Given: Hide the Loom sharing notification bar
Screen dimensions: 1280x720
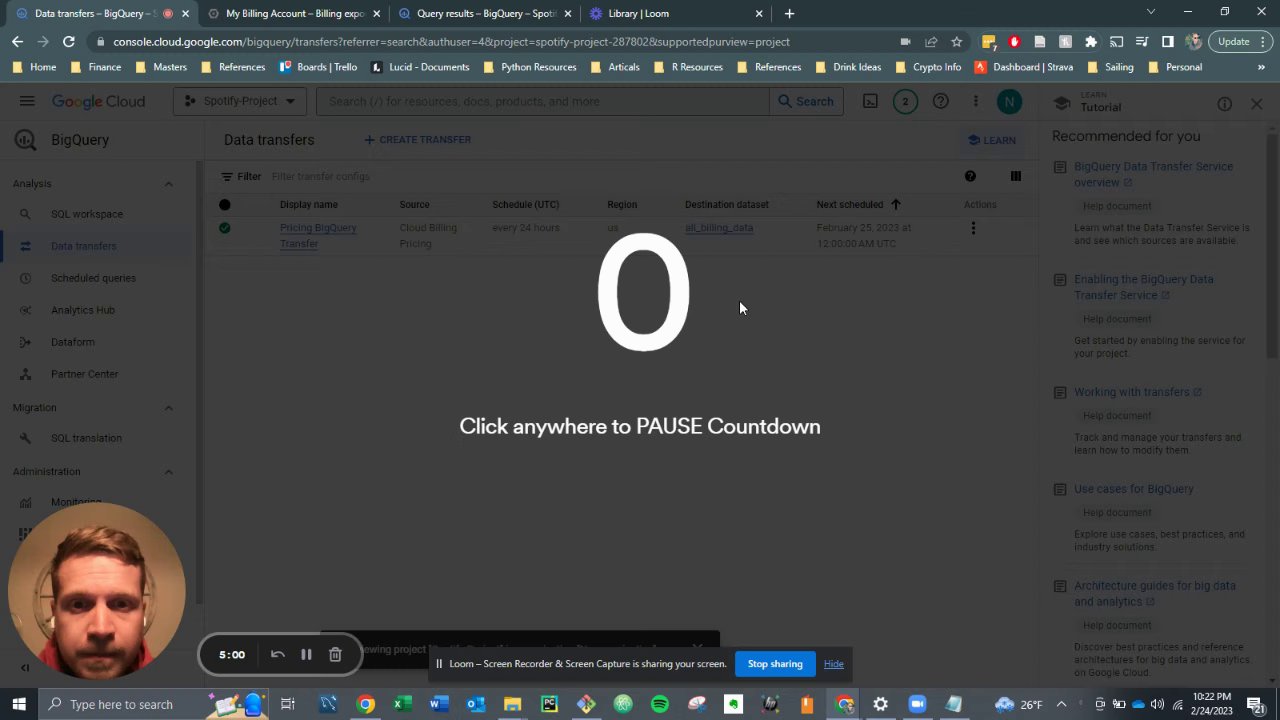Looking at the screenshot, I should point(833,664).
